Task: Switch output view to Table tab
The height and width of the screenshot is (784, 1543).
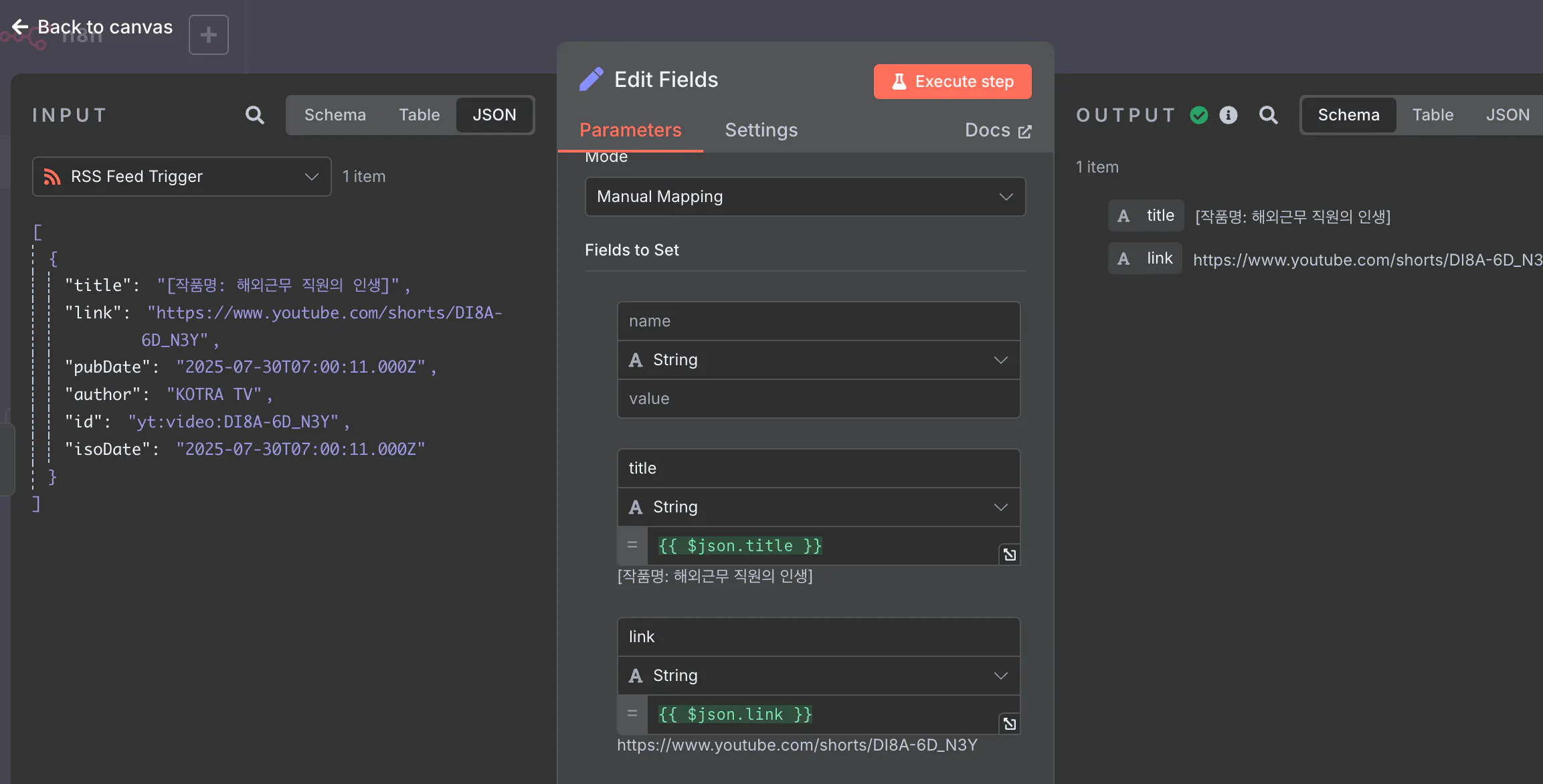Action: [1433, 115]
